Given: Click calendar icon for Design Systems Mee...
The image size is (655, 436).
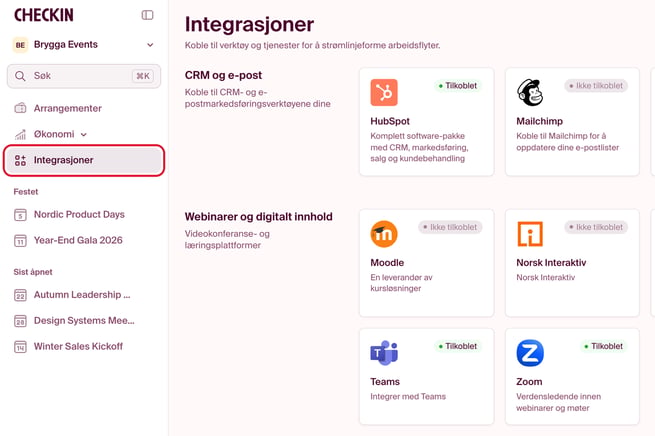Looking at the screenshot, I should click(x=20, y=321).
